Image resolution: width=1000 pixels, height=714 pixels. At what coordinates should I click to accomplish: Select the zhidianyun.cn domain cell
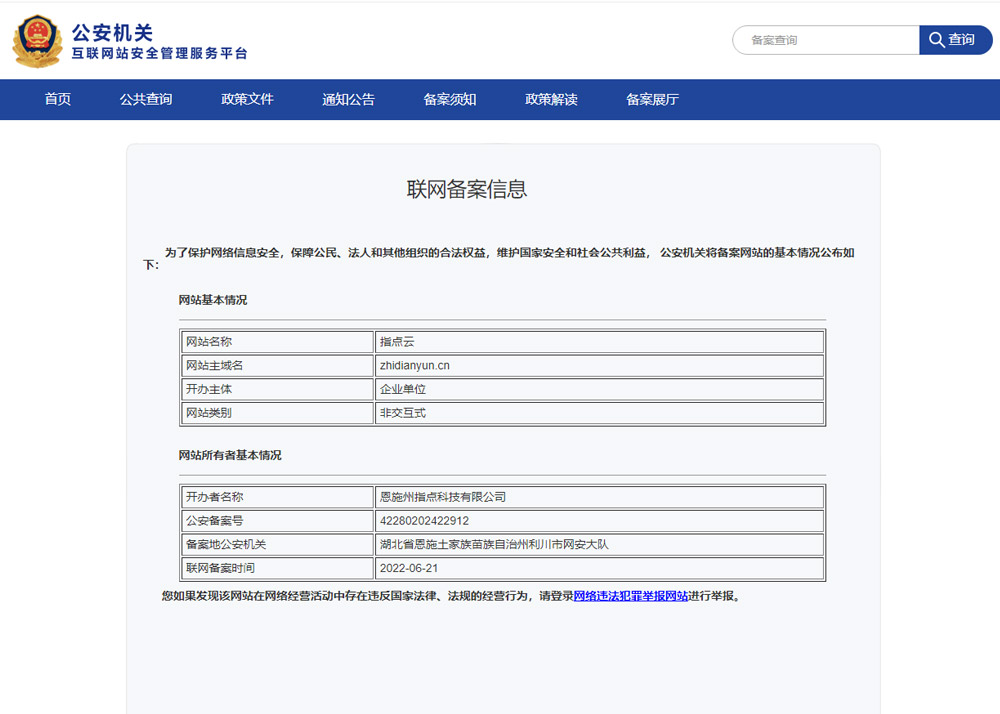(599, 365)
